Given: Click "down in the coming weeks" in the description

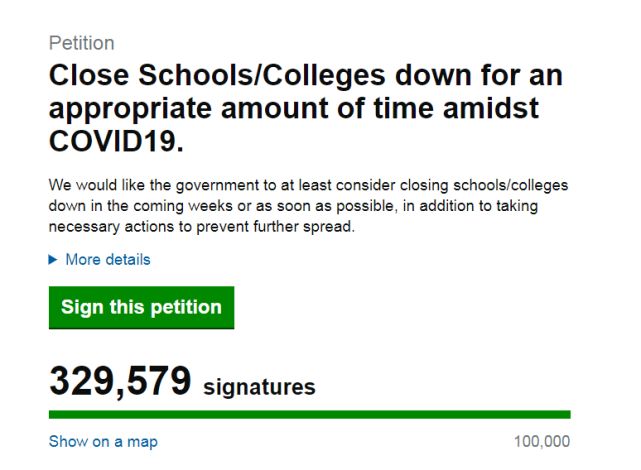Looking at the screenshot, I should (133, 207).
